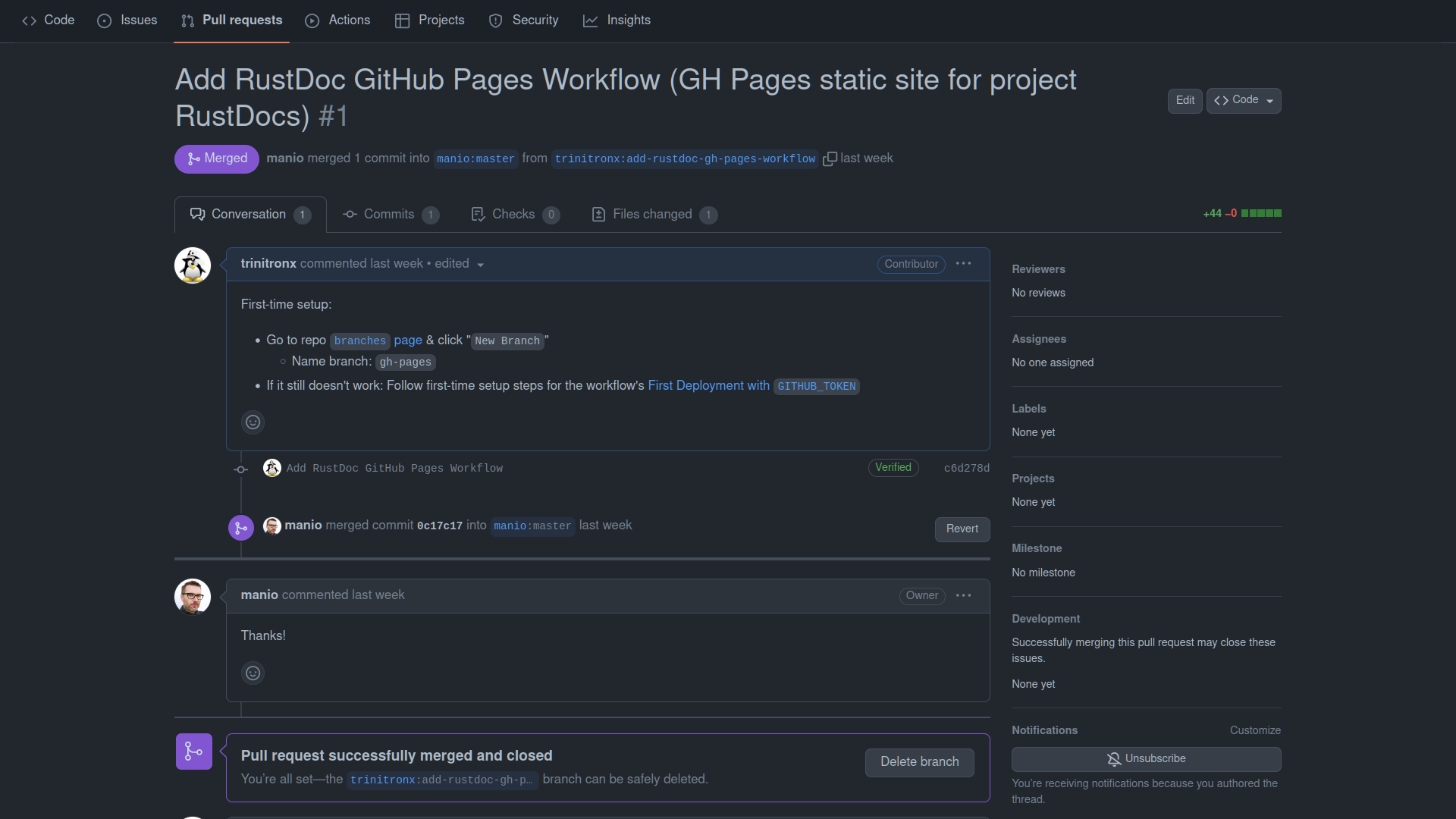Click the green diffstat bar blocks
This screenshot has height=819, width=1456.
[1261, 214]
